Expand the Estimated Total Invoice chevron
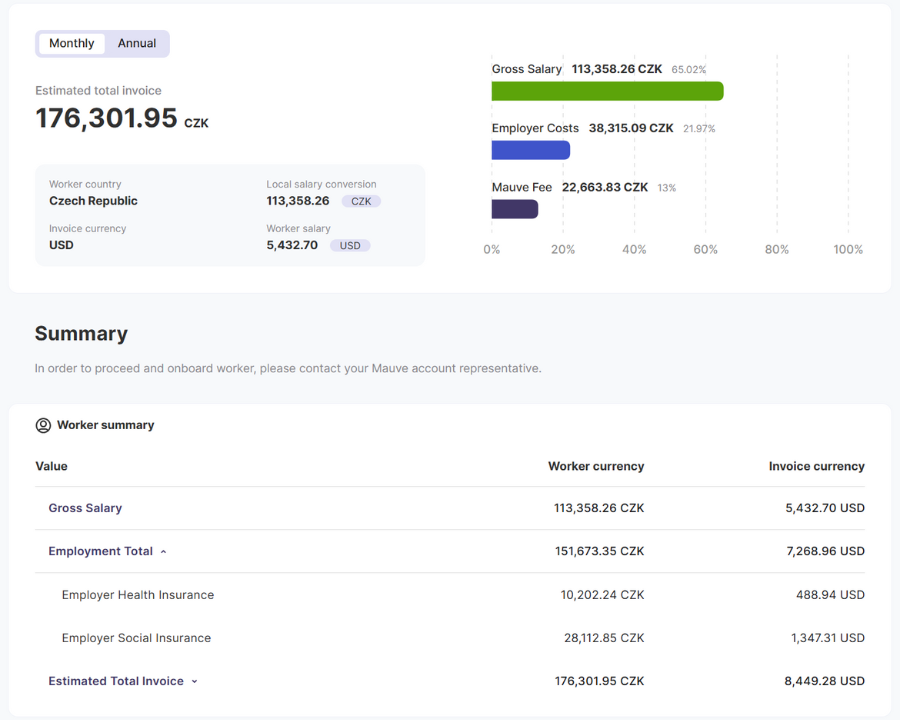 (195, 682)
